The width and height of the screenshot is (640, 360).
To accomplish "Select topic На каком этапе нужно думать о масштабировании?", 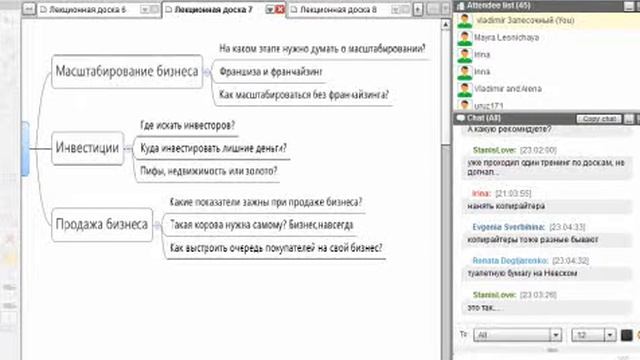I will (x=322, y=49).
